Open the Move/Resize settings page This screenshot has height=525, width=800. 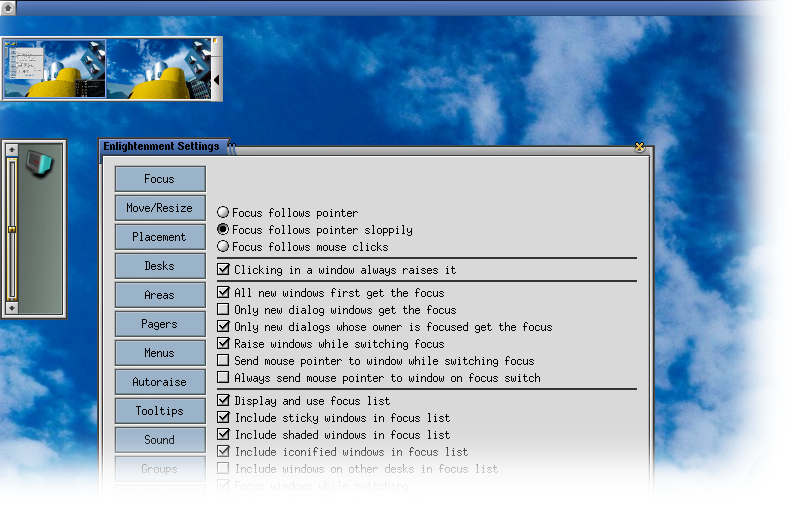pyautogui.click(x=160, y=208)
